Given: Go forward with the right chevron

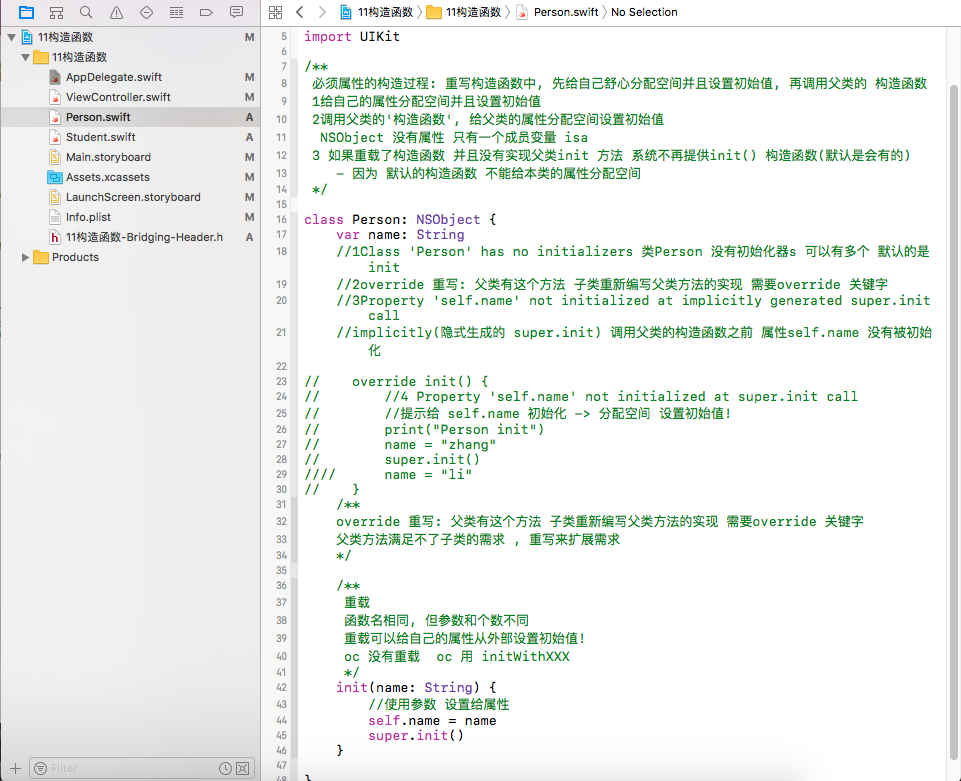Looking at the screenshot, I should [322, 12].
